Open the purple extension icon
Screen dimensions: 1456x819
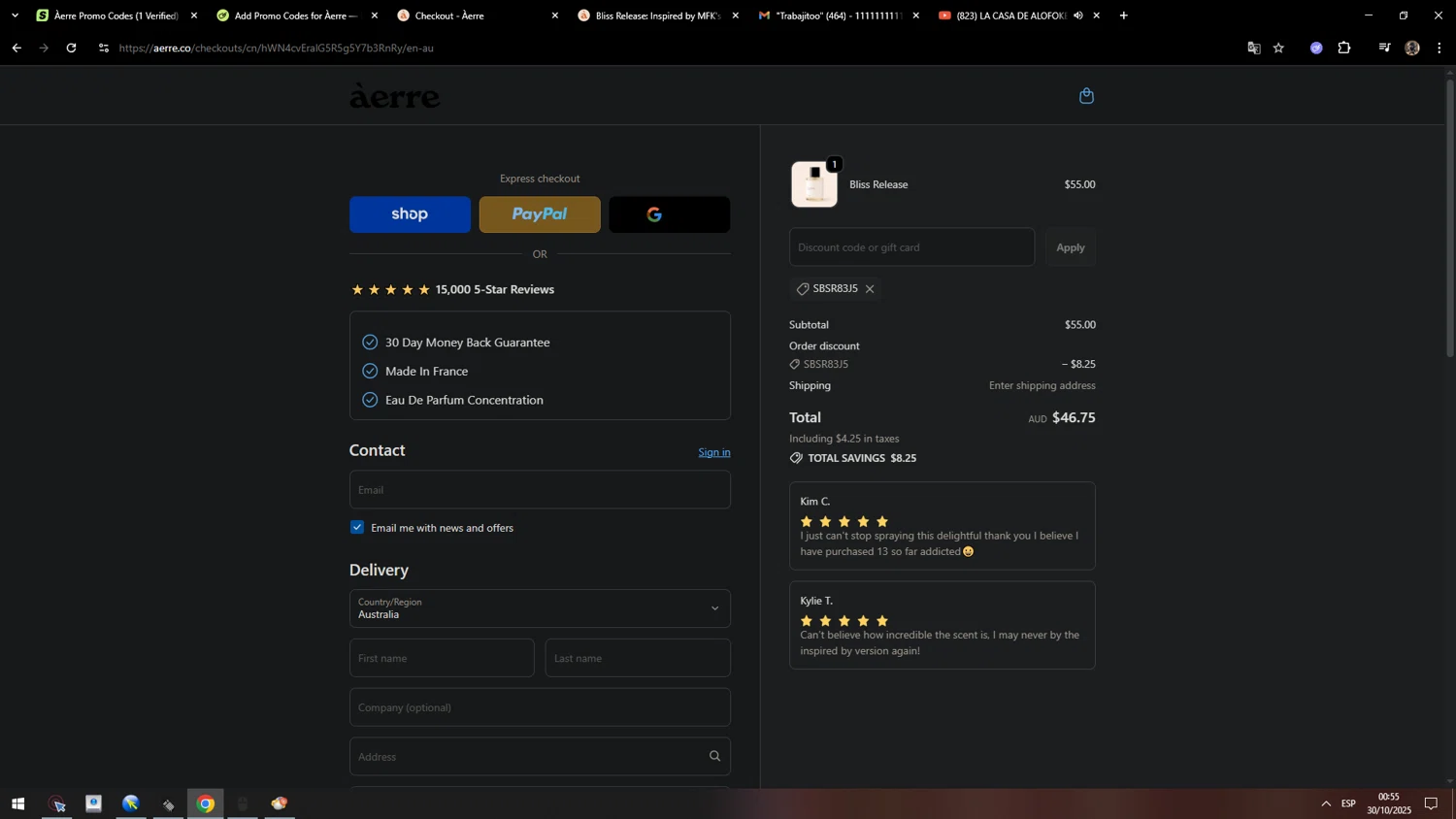1316,48
